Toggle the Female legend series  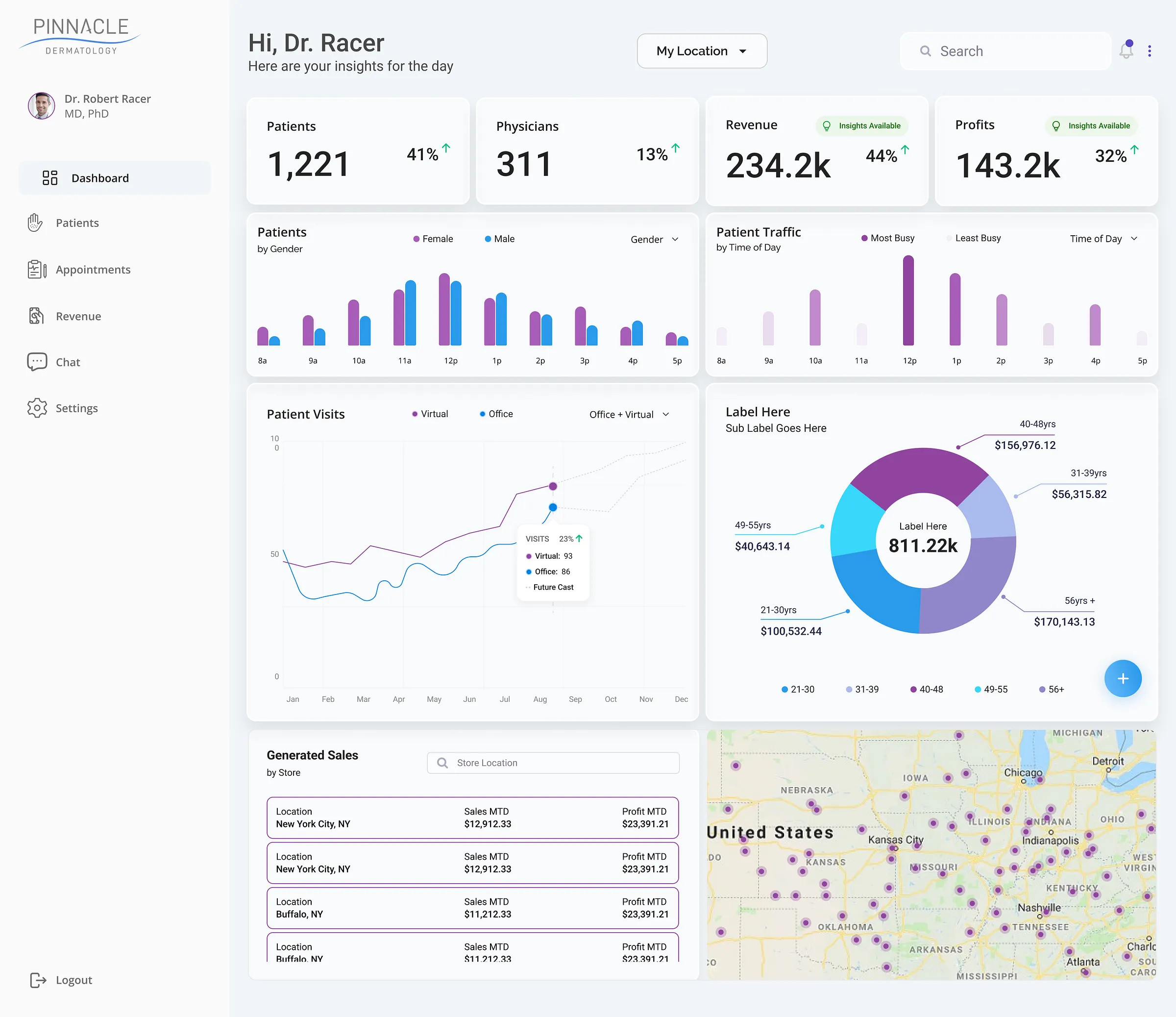433,239
